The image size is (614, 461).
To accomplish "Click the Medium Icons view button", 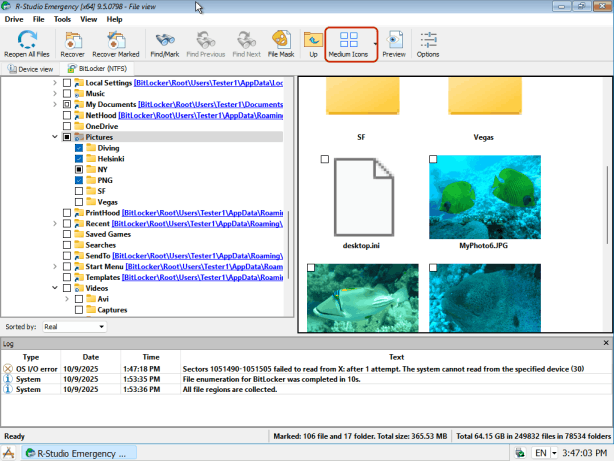I will point(350,40).
